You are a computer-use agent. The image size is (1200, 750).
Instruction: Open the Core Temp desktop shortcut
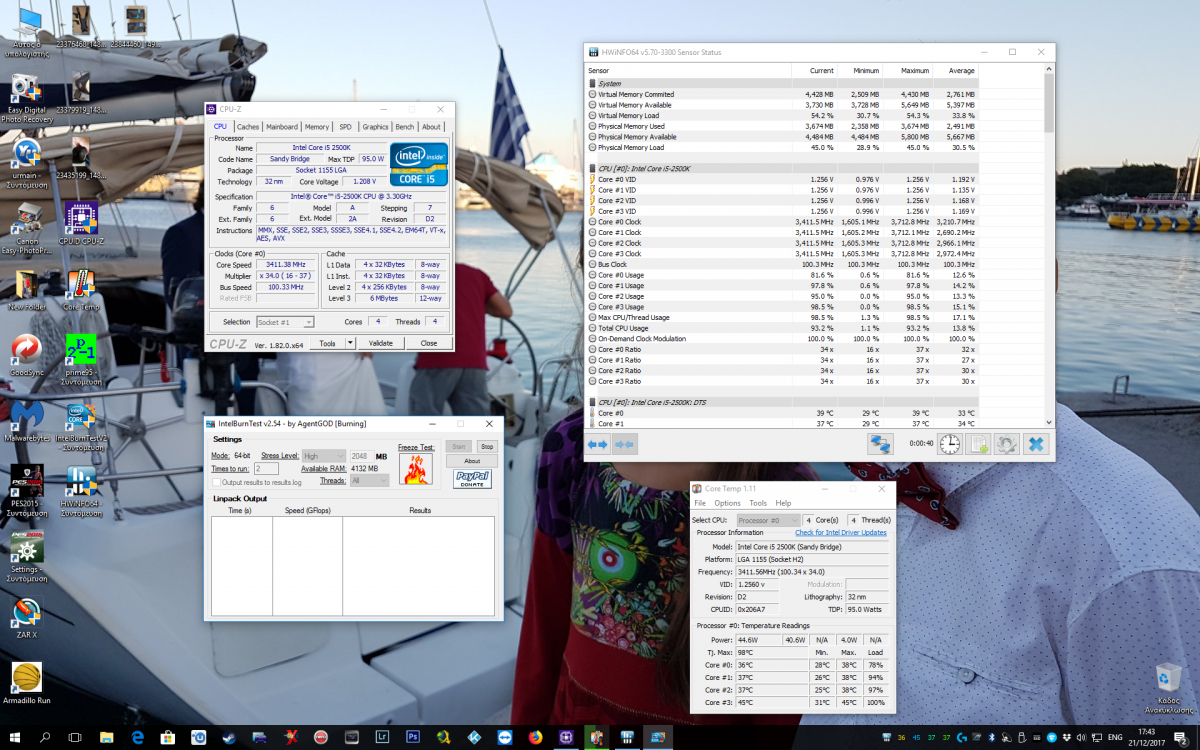tap(81, 290)
